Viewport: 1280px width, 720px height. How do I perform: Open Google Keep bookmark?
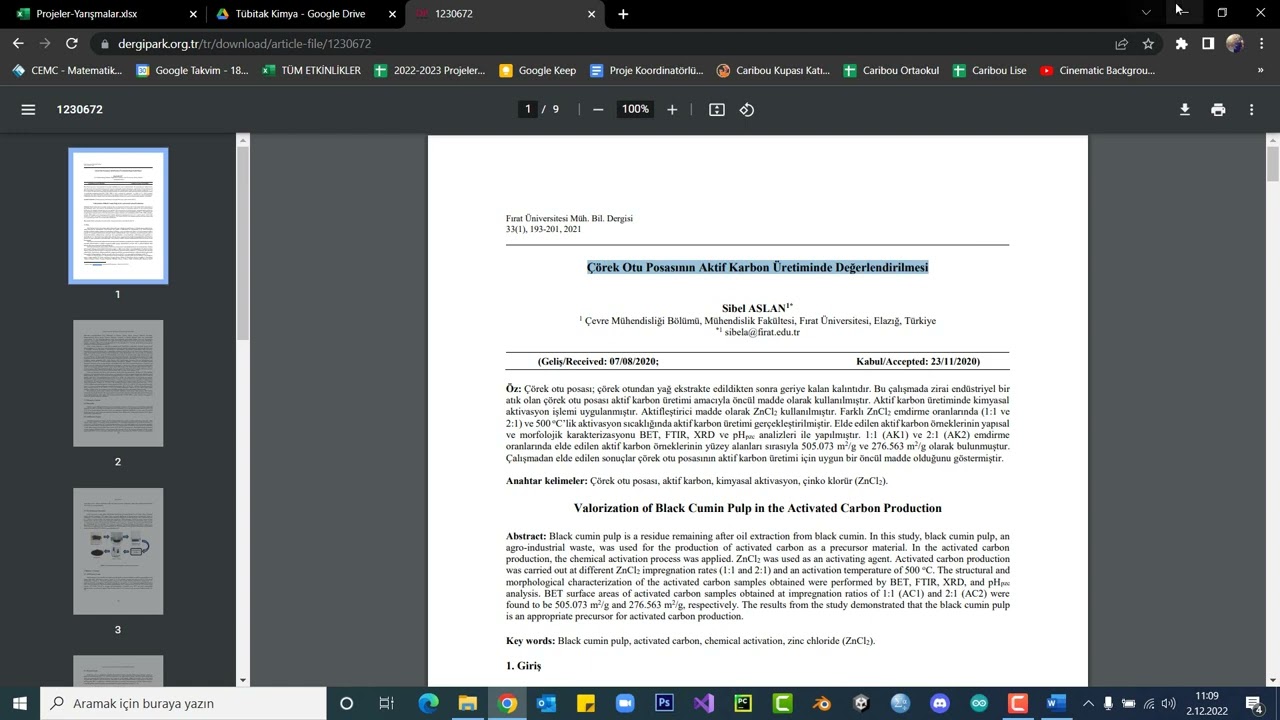538,71
